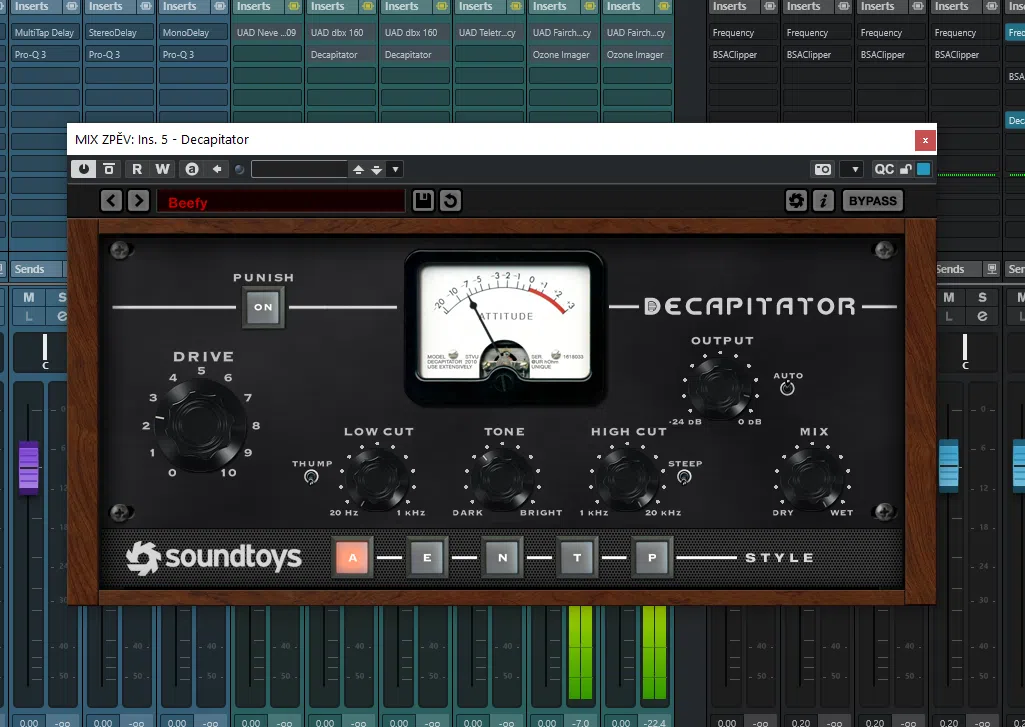Image resolution: width=1025 pixels, height=727 pixels.
Task: Select style A button
Action: 352,558
